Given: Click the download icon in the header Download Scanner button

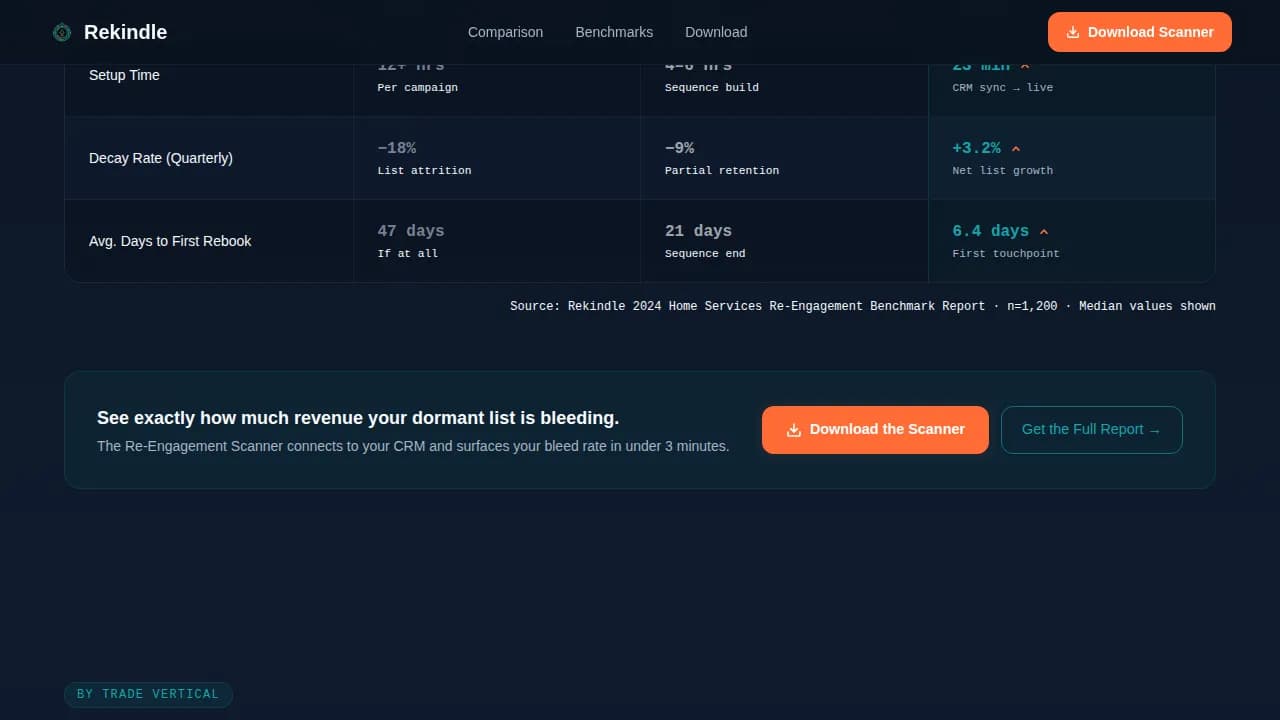Looking at the screenshot, I should [1073, 32].
